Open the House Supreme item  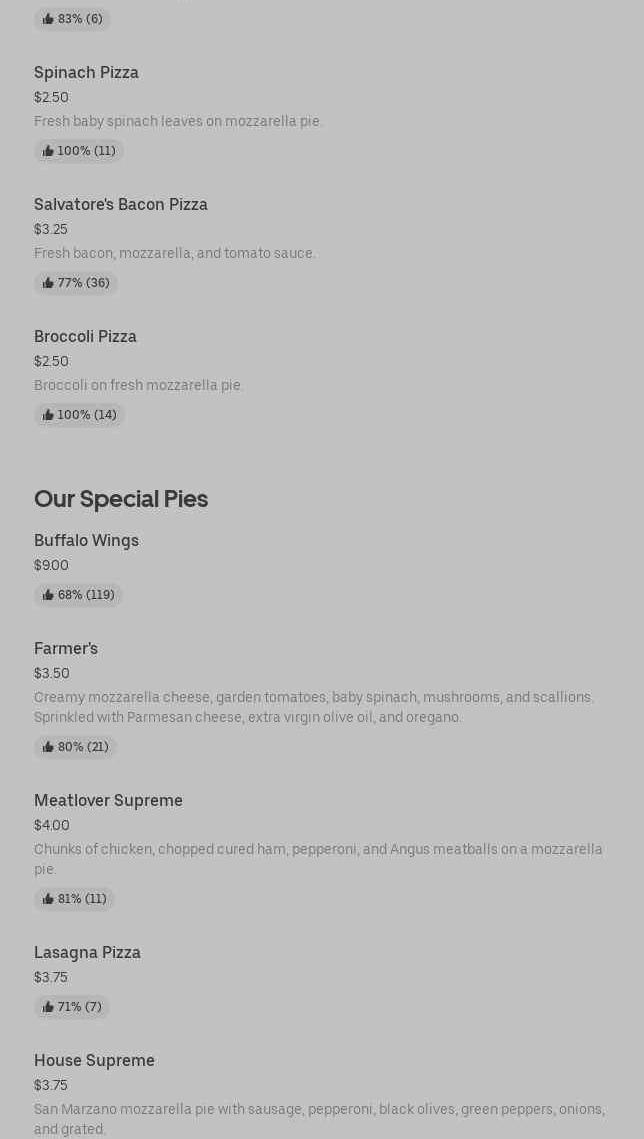pos(94,1061)
